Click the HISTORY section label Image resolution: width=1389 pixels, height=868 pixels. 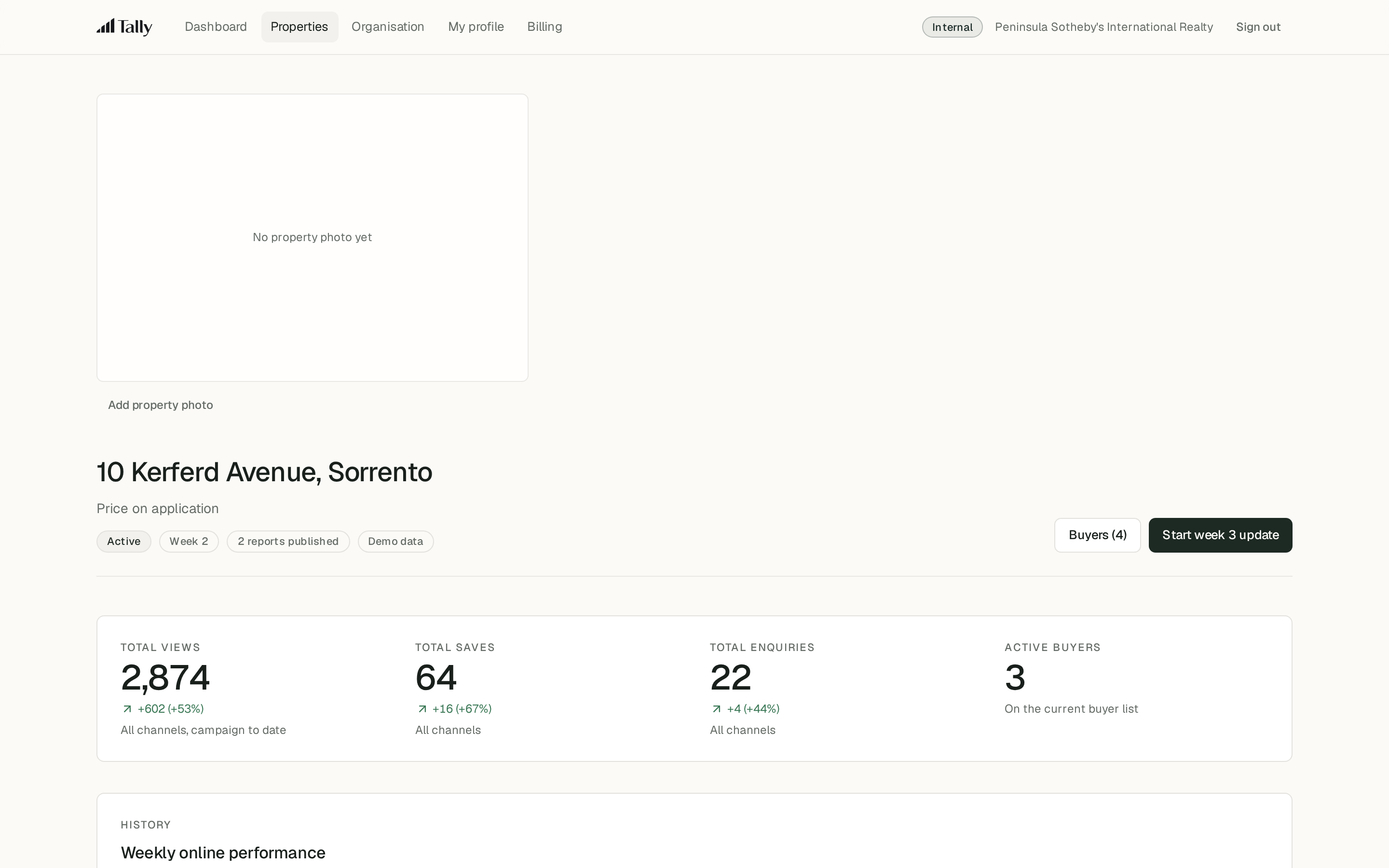tap(146, 825)
